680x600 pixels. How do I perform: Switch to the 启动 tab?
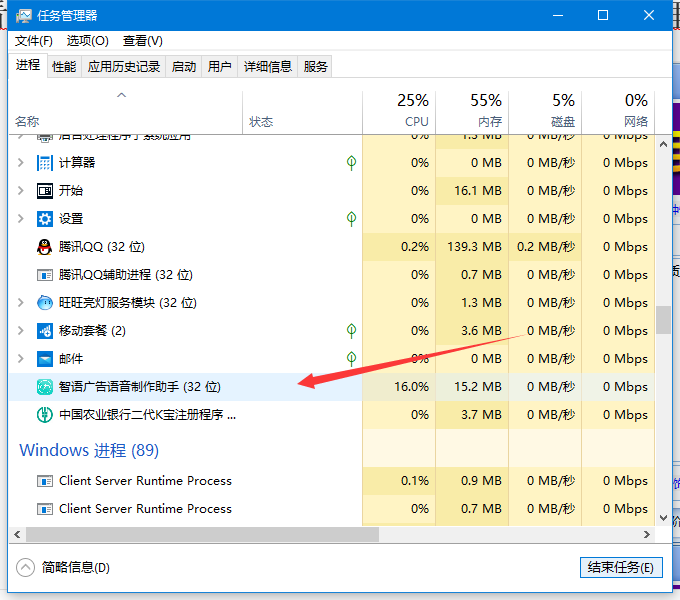[184, 67]
